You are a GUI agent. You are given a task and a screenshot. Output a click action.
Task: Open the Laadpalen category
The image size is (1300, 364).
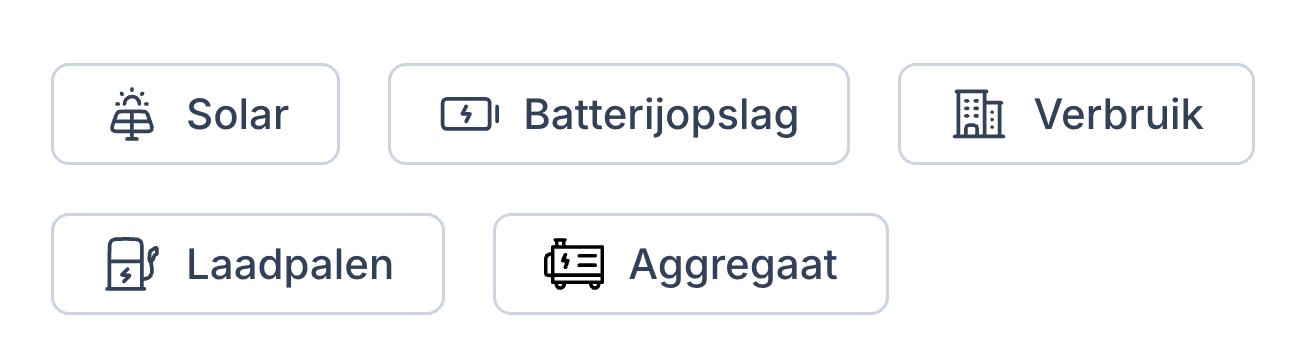point(248,264)
